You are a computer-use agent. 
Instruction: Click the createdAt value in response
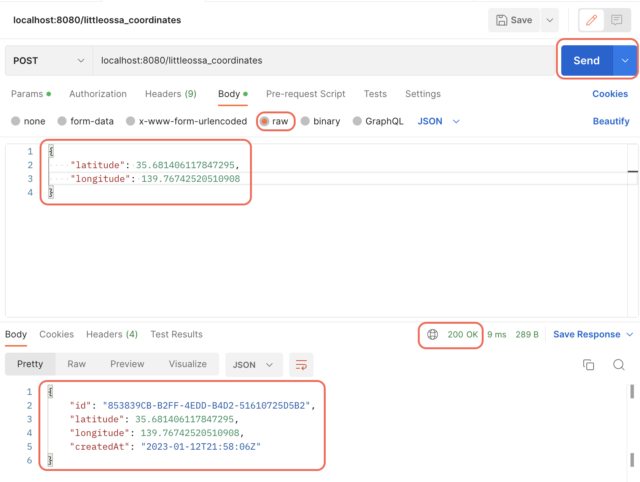(200, 447)
